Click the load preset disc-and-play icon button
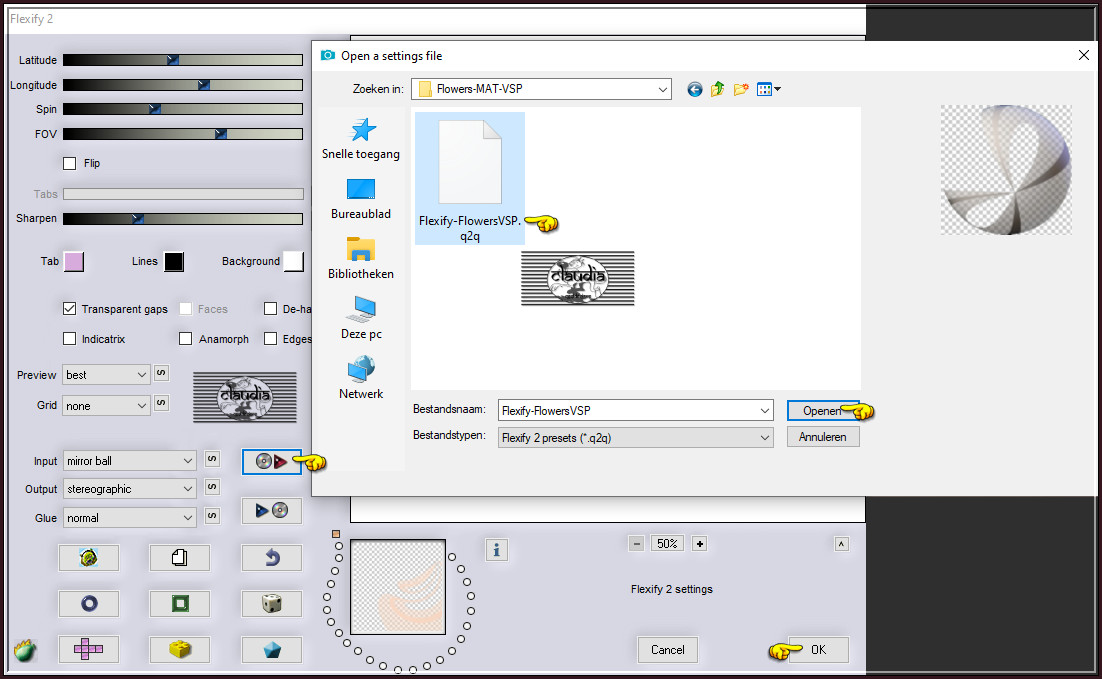 click(x=271, y=462)
